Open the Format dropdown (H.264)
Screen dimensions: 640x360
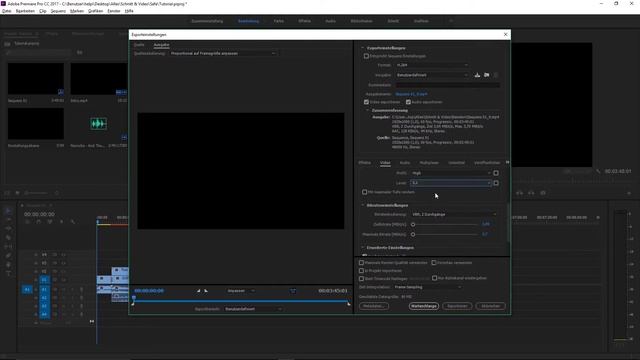coord(432,65)
